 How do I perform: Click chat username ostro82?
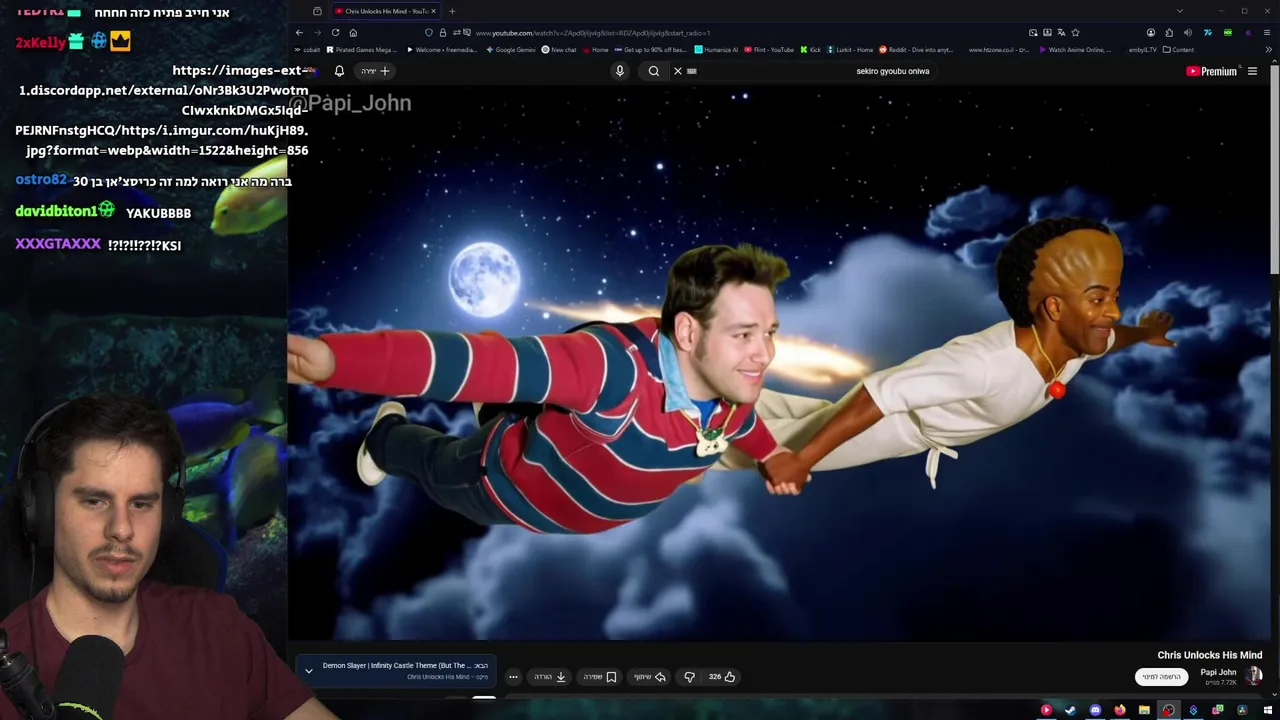tap(41, 180)
